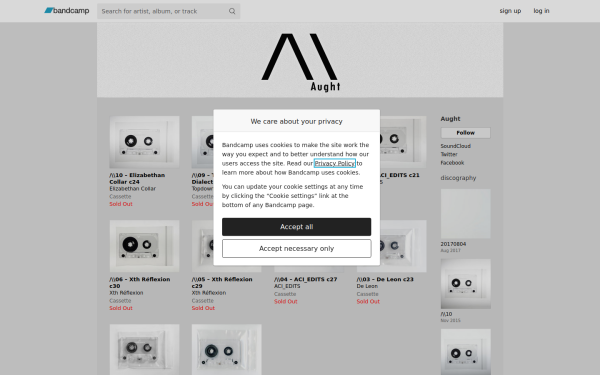Open the Privacy Policy link
600x375 pixels.
click(x=335, y=163)
